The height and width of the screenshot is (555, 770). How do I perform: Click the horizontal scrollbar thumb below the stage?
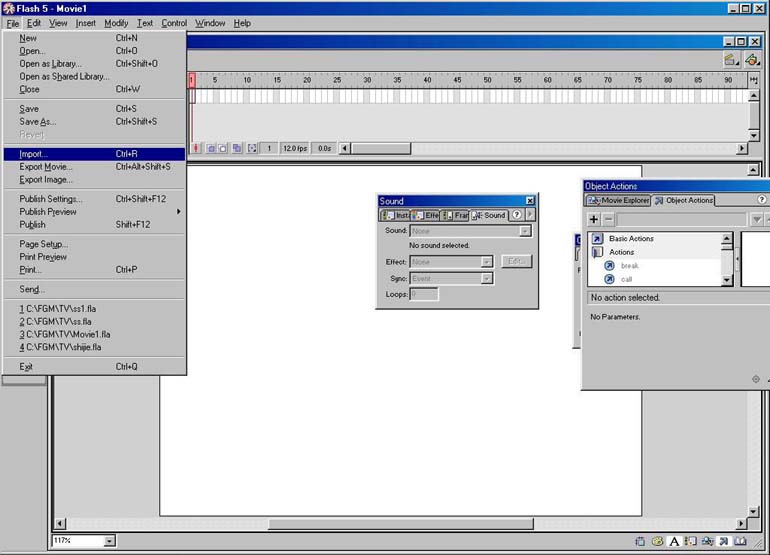tap(400, 523)
